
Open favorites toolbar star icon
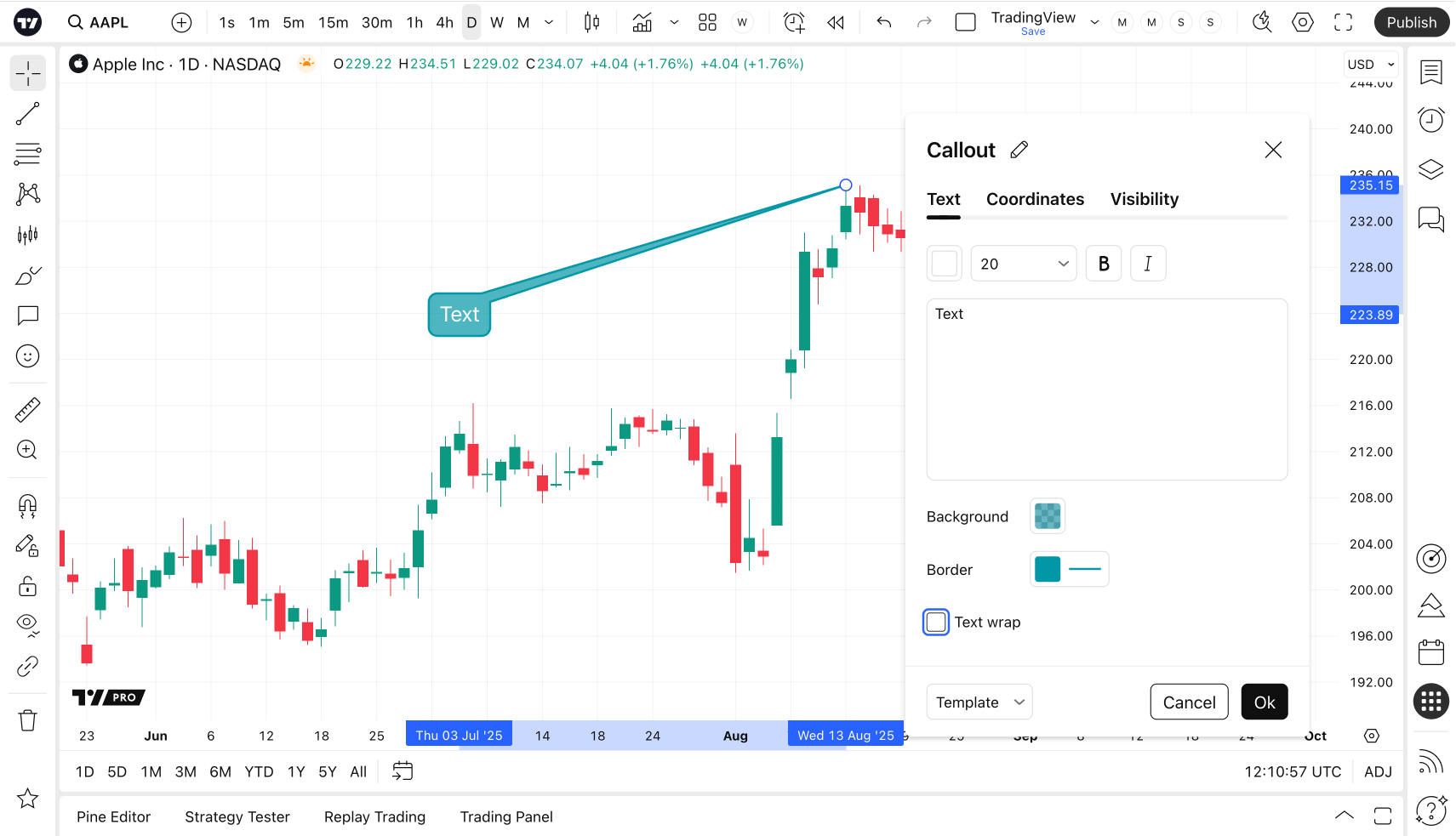coord(28,799)
